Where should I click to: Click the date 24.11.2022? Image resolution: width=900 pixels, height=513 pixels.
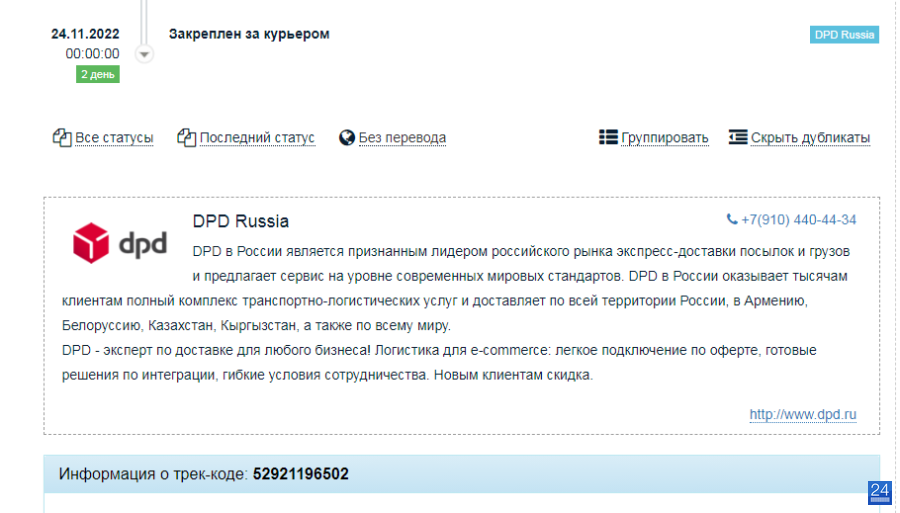(x=85, y=34)
